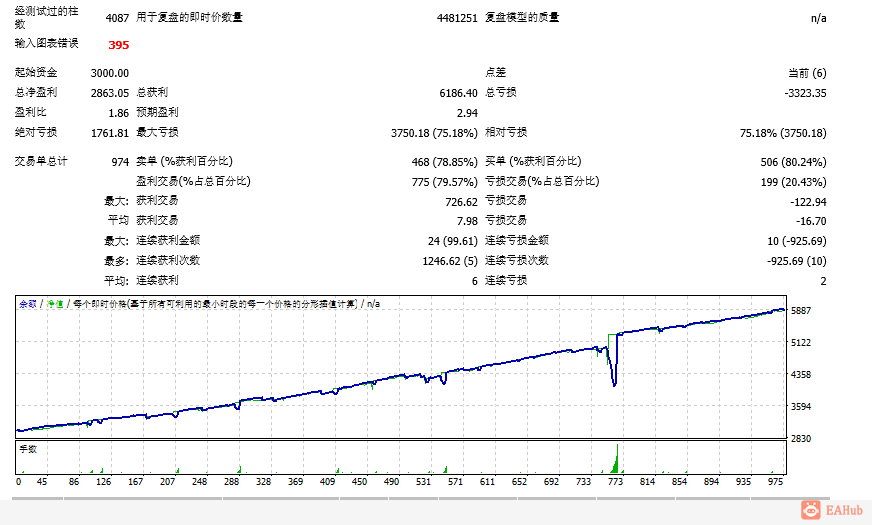Viewport: 872px width, 525px height.
Task: Select the 输入图表错误 label
Action: coord(47,43)
